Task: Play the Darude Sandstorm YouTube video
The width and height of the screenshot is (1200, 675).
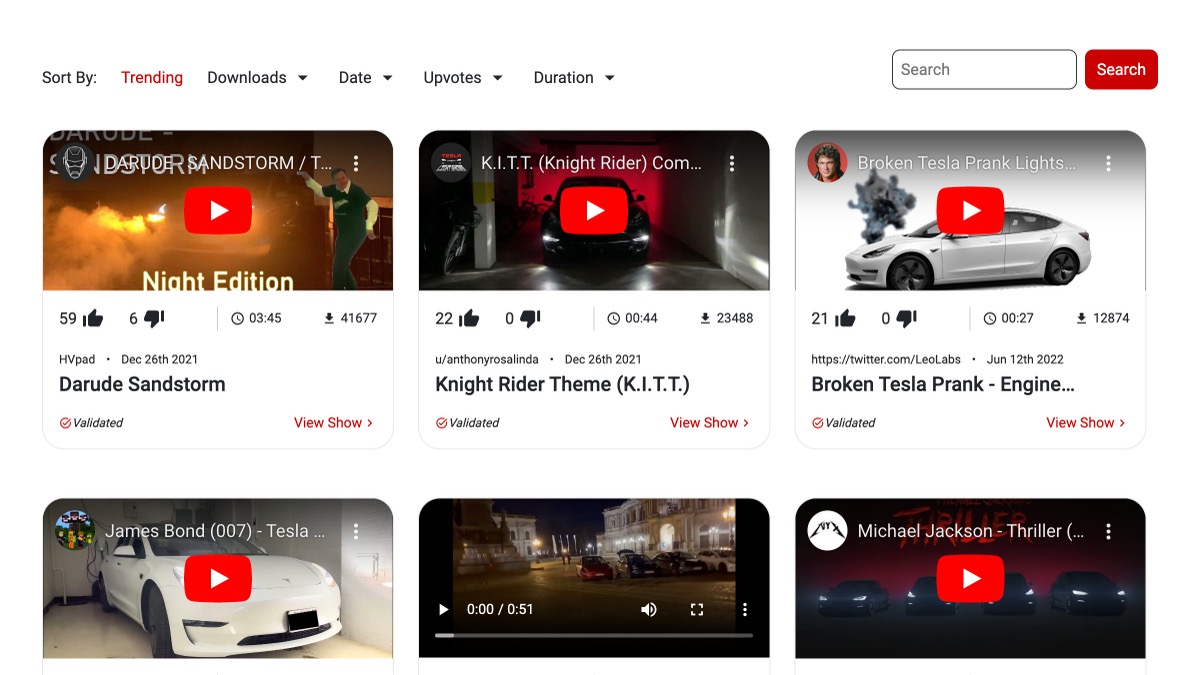Action: [x=218, y=210]
